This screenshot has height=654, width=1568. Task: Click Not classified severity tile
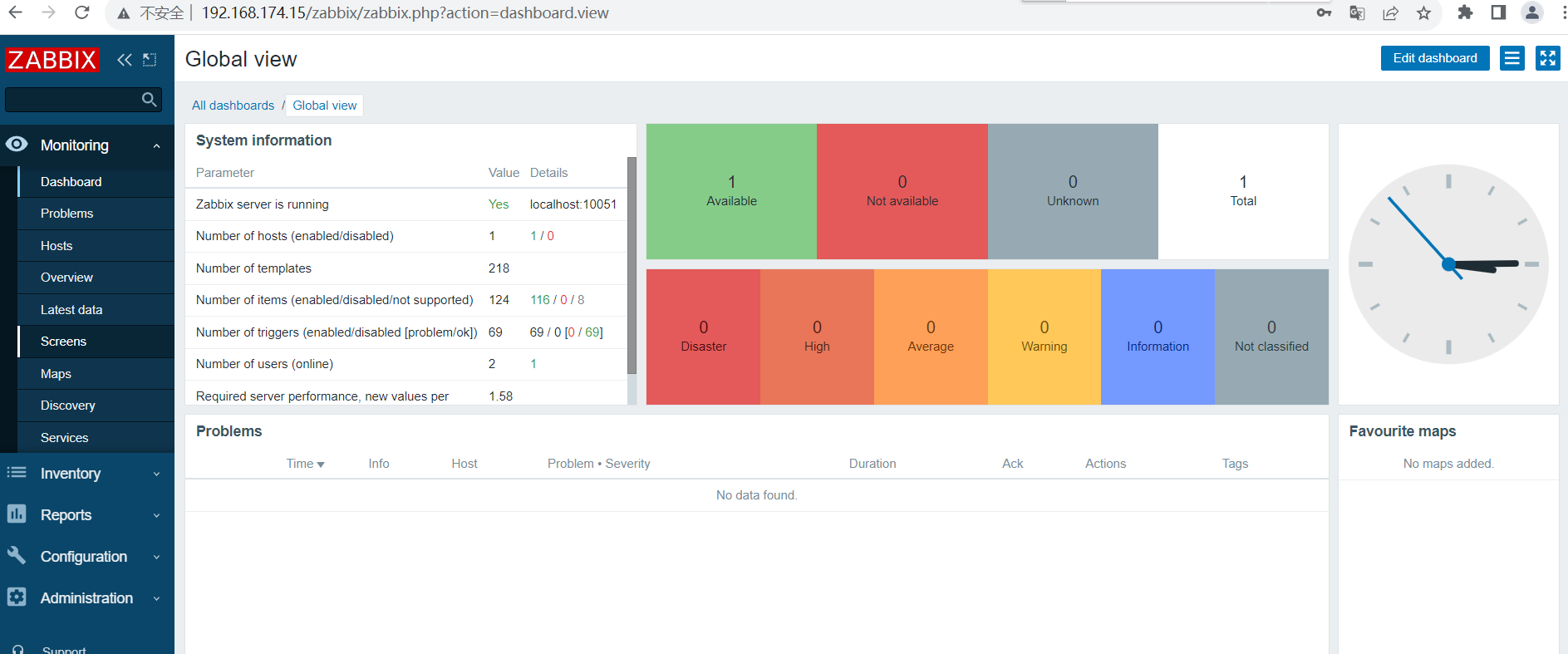click(1271, 337)
